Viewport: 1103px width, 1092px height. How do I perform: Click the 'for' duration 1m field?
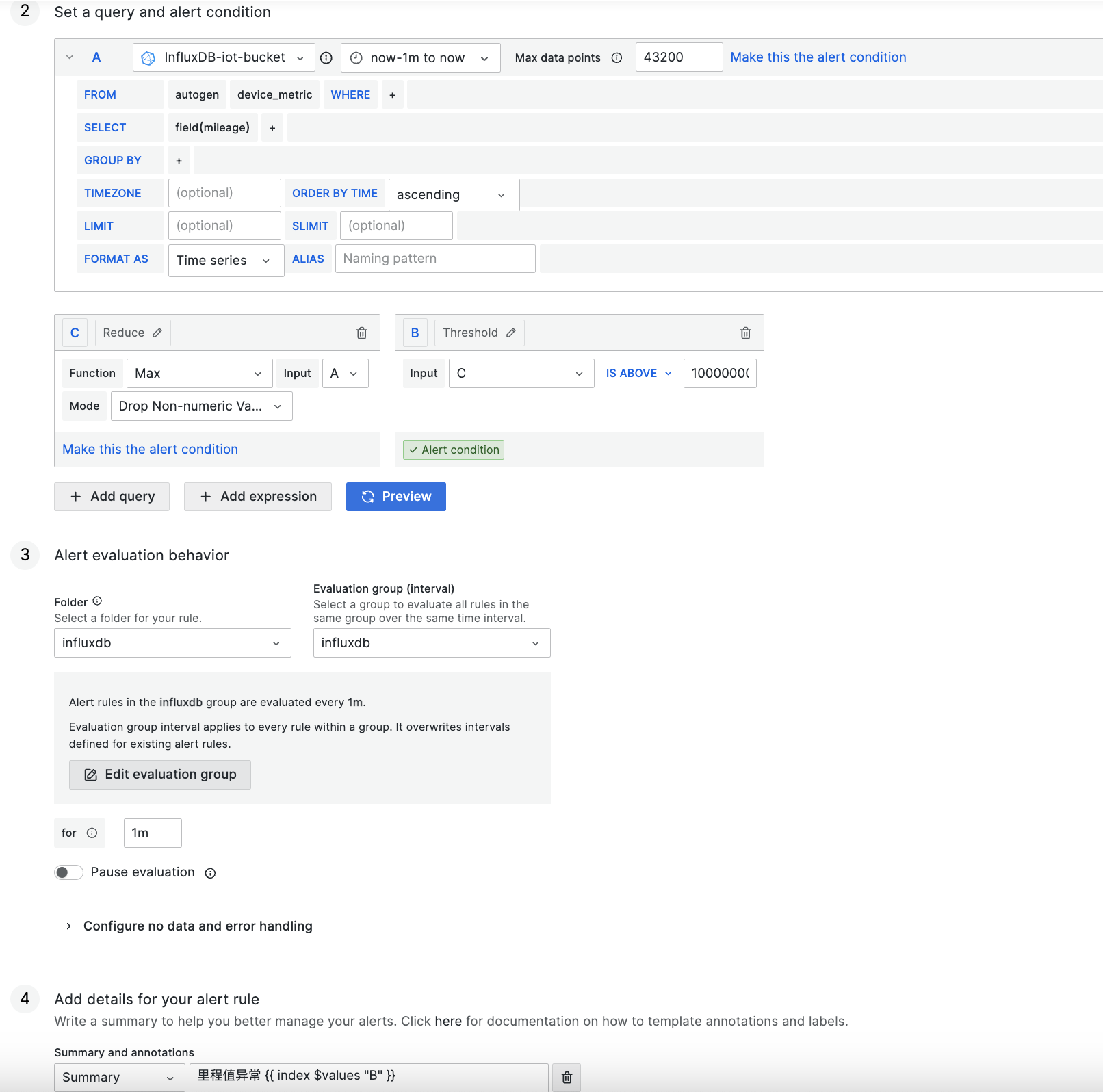(x=153, y=833)
